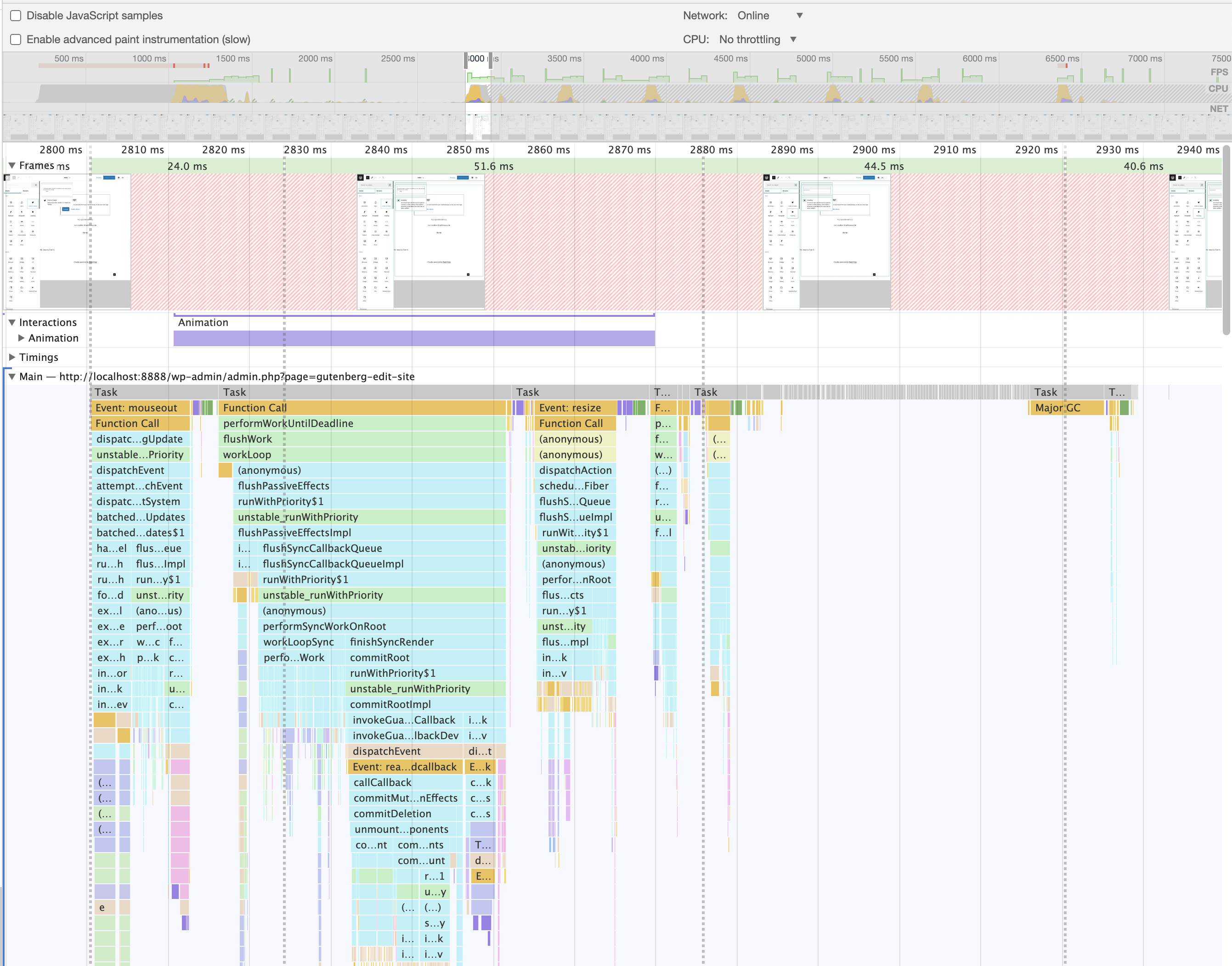The image size is (1232, 966).
Task: Select the purple Animation interaction bar
Action: point(414,338)
